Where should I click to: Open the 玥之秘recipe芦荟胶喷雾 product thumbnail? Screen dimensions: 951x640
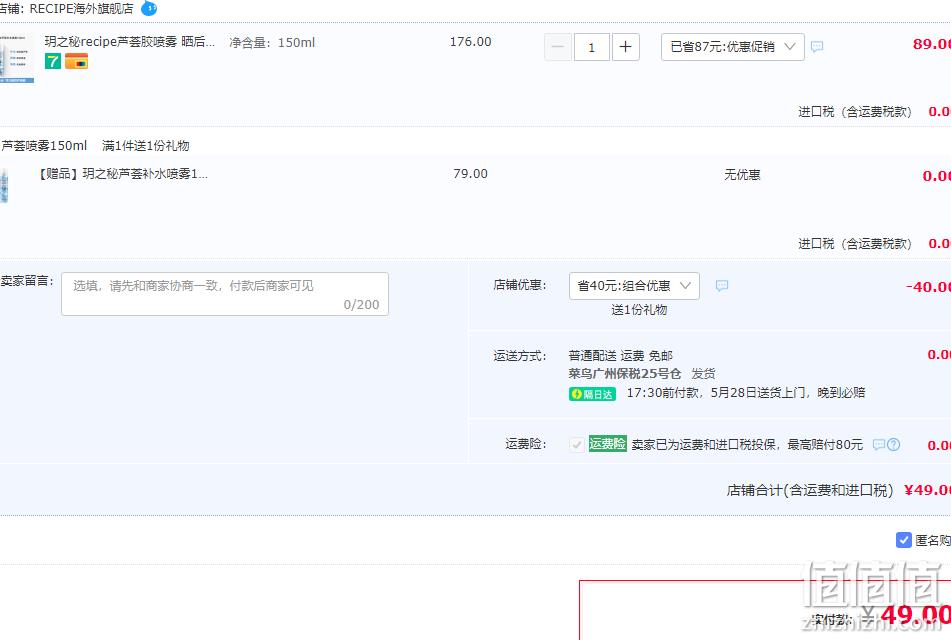[x=16, y=58]
